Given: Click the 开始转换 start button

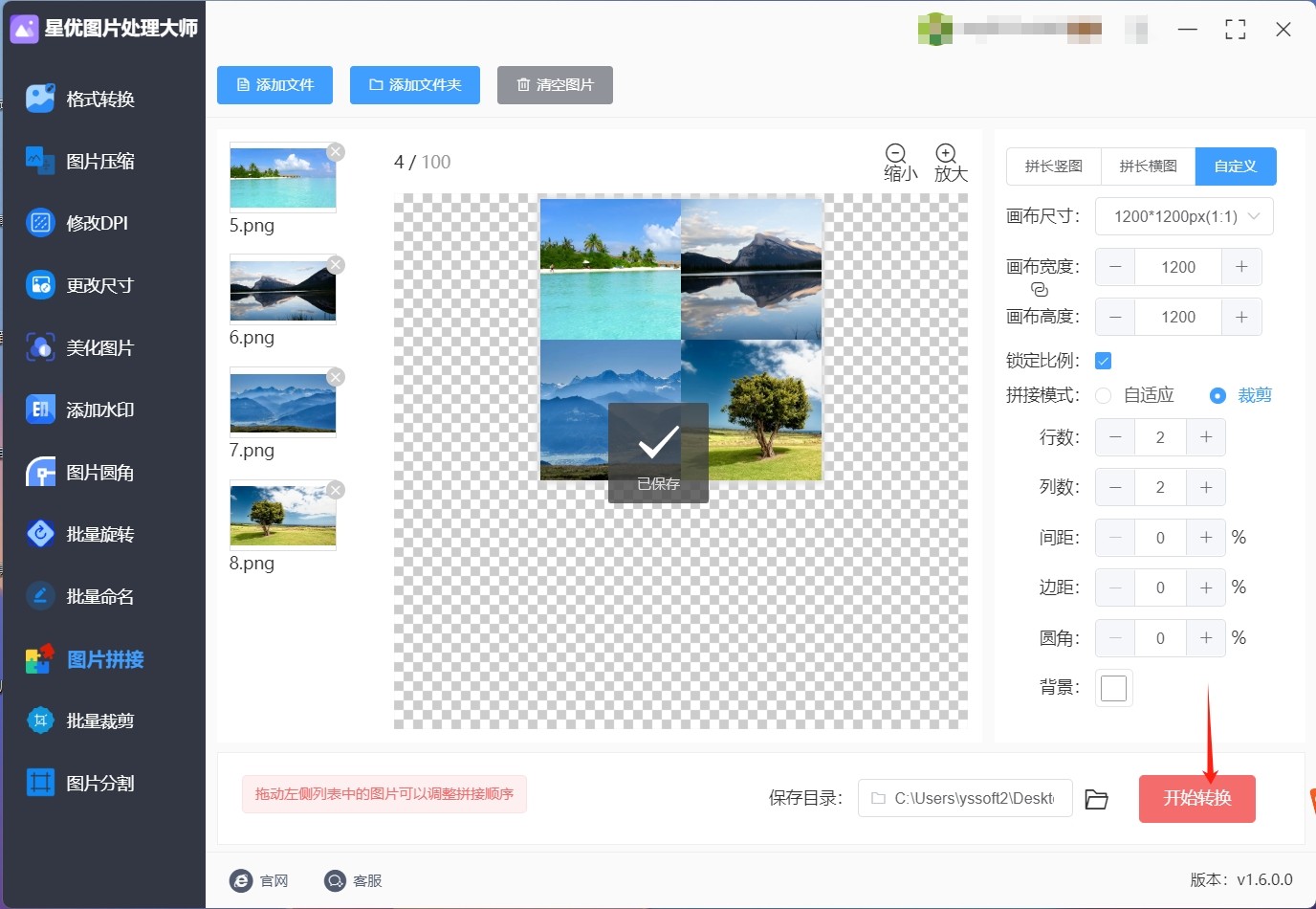Looking at the screenshot, I should 1196,799.
